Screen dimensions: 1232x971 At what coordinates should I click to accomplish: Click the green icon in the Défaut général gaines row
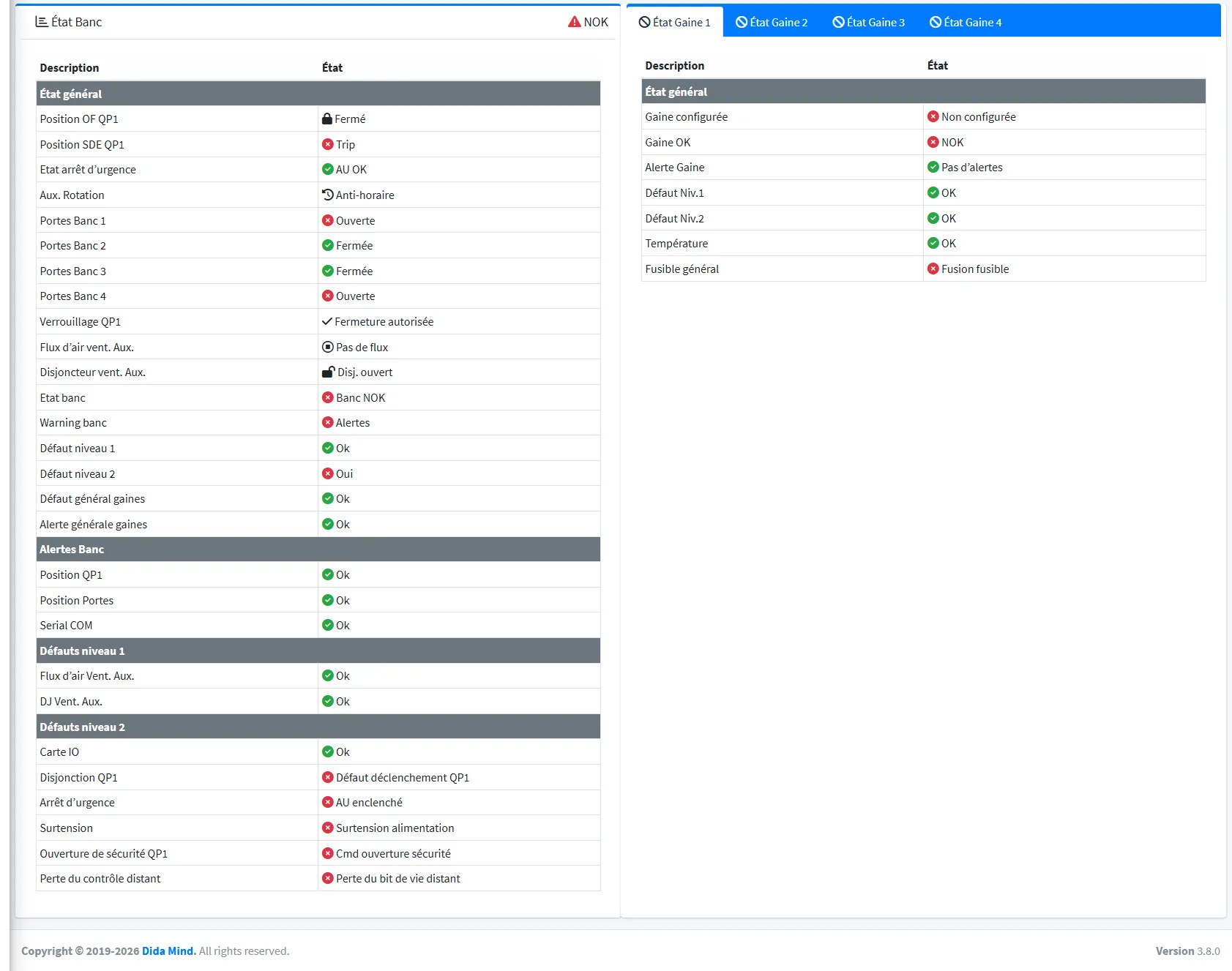(x=328, y=498)
